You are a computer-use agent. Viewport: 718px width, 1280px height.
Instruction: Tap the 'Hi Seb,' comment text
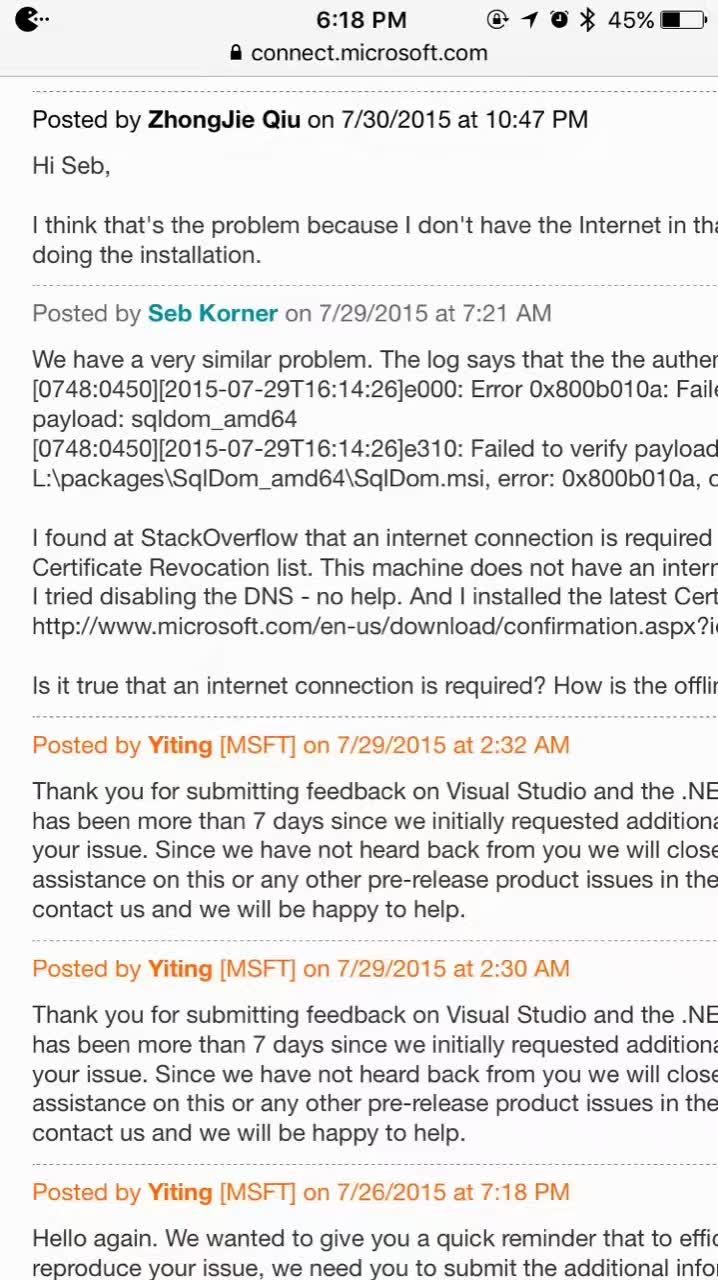71,166
